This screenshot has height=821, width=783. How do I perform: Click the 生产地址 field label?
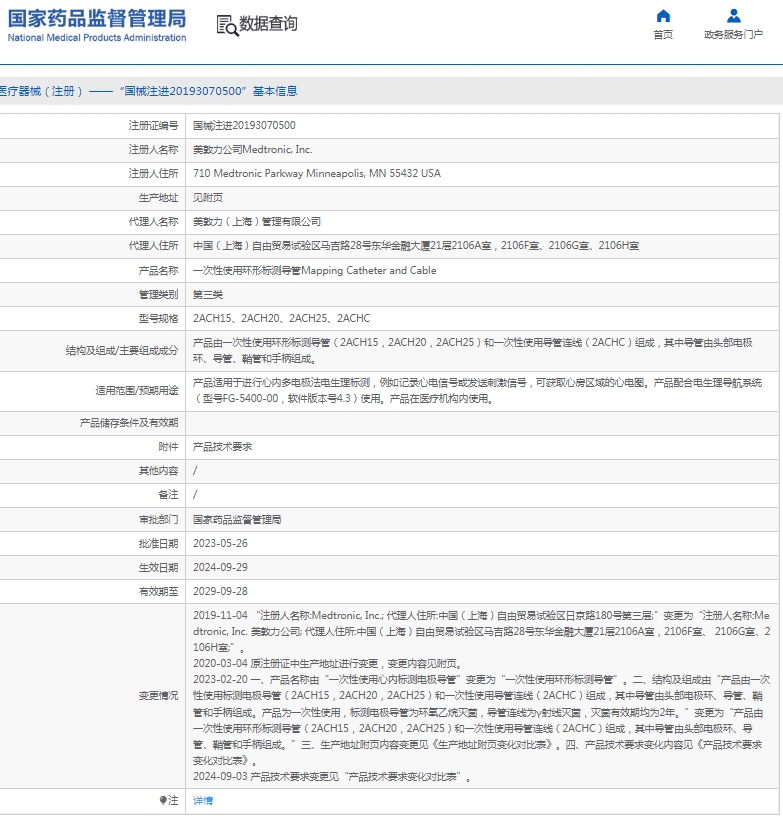click(x=158, y=197)
